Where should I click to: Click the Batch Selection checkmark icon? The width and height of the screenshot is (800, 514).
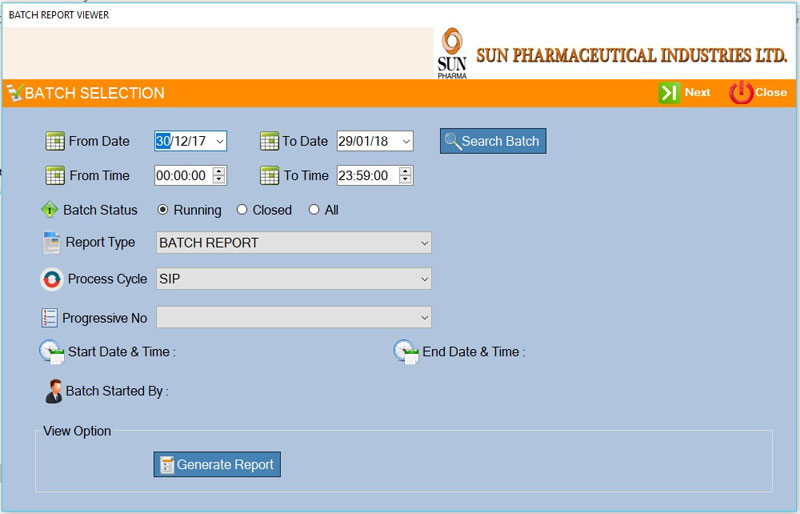pos(15,93)
